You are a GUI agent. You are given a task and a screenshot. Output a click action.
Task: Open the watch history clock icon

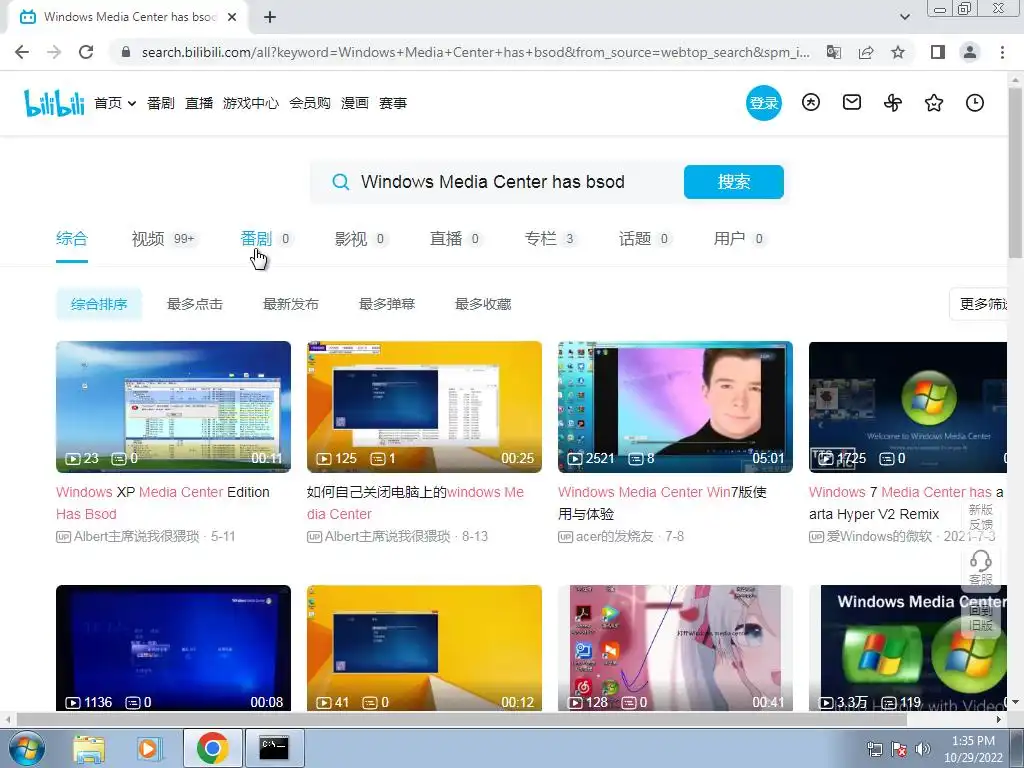[x=975, y=103]
